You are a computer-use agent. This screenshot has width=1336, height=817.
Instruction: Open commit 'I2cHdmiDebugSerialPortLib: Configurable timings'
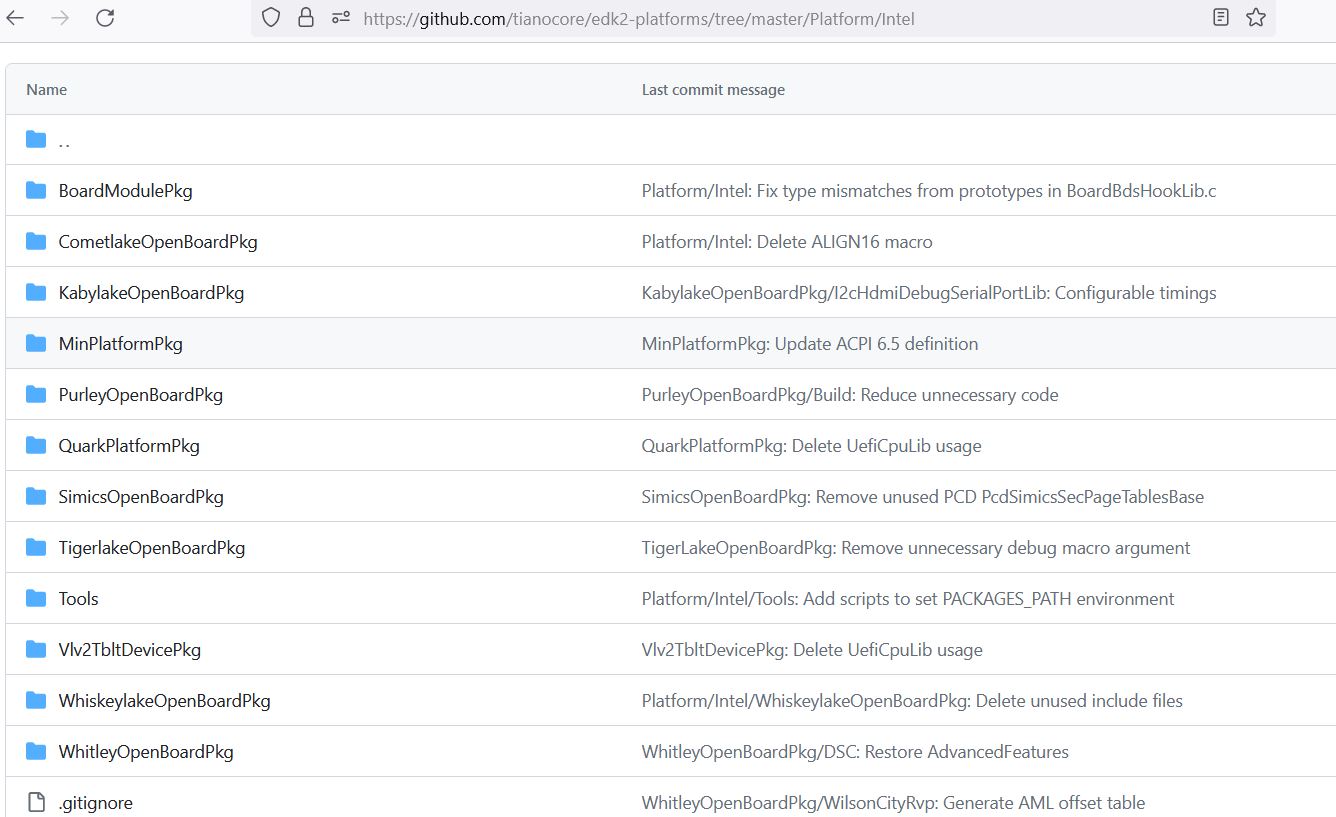pyautogui.click(x=929, y=292)
